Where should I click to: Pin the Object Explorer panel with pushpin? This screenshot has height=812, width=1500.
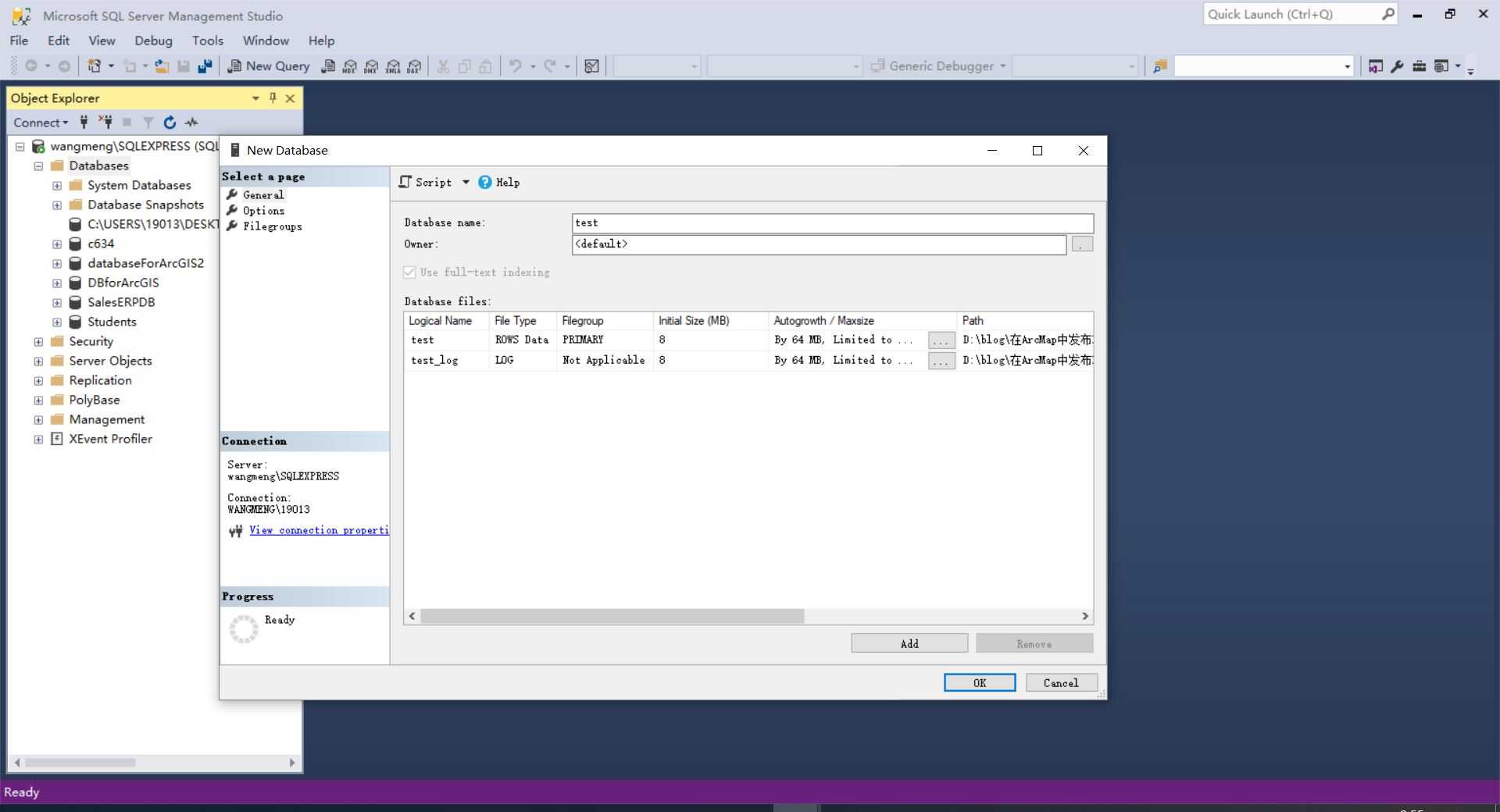pos(273,98)
